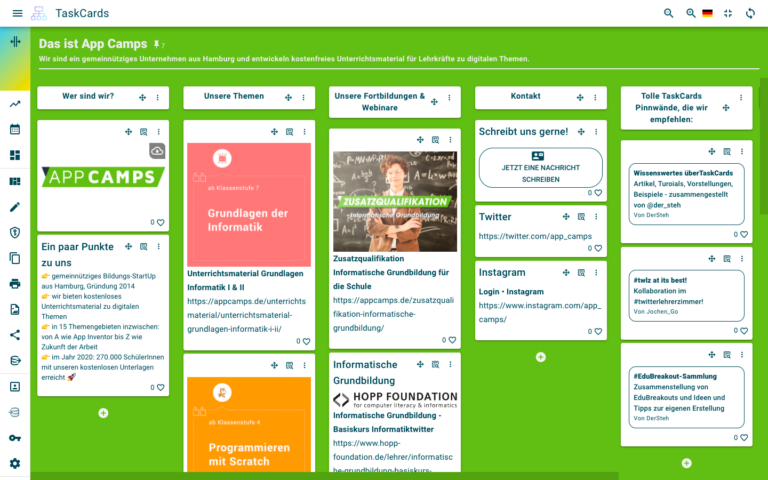768x480 pixels.
Task: Click the pencil edit icon in sidebar
Action: (15, 207)
